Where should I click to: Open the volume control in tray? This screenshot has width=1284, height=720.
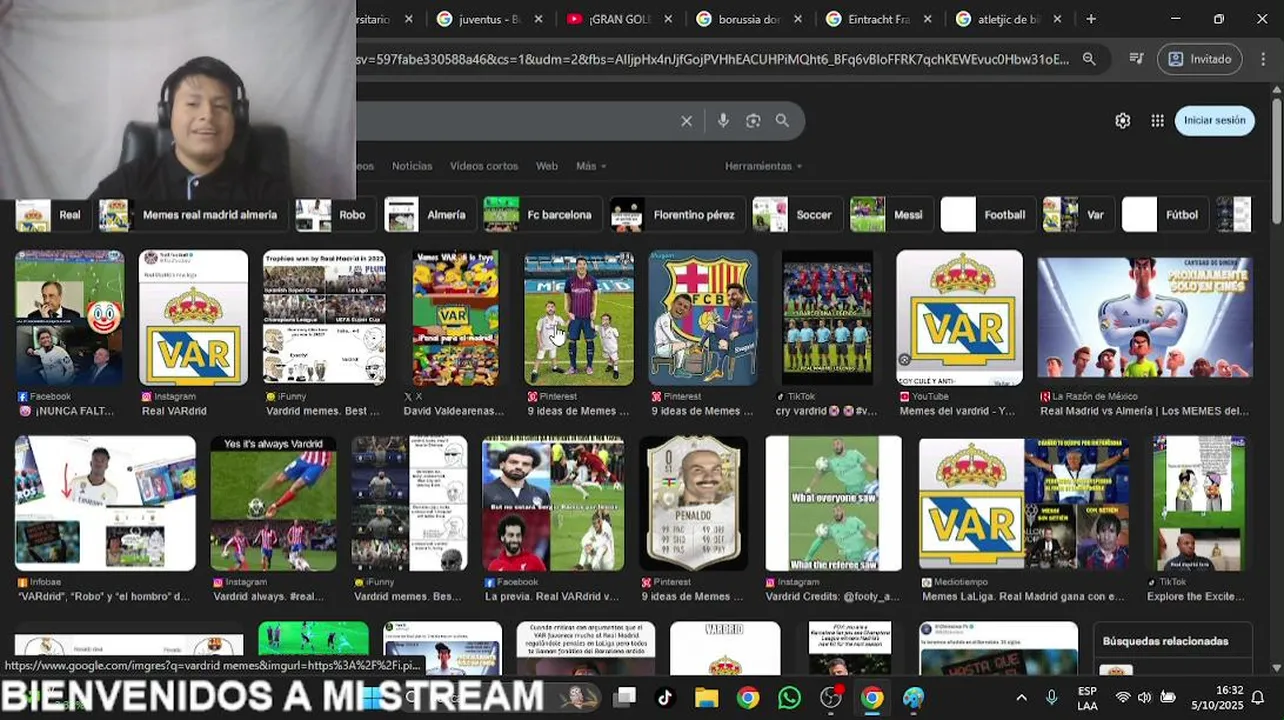(1144, 697)
